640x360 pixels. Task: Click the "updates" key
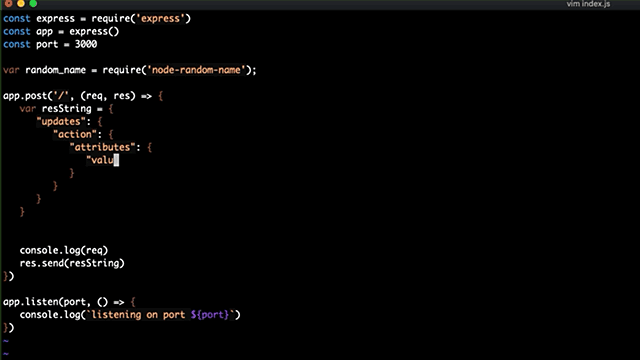click(61, 122)
